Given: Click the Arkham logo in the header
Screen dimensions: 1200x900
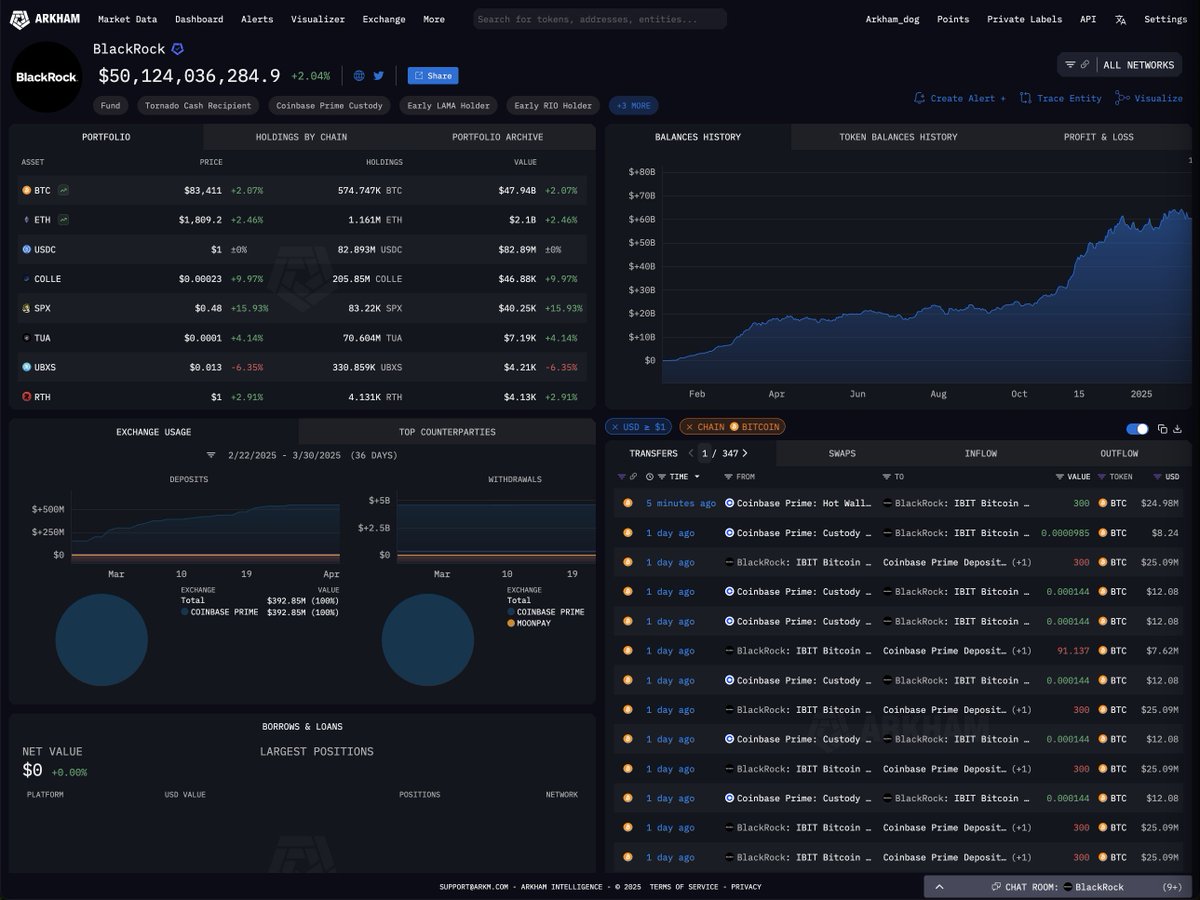Looking at the screenshot, I should 45,19.
